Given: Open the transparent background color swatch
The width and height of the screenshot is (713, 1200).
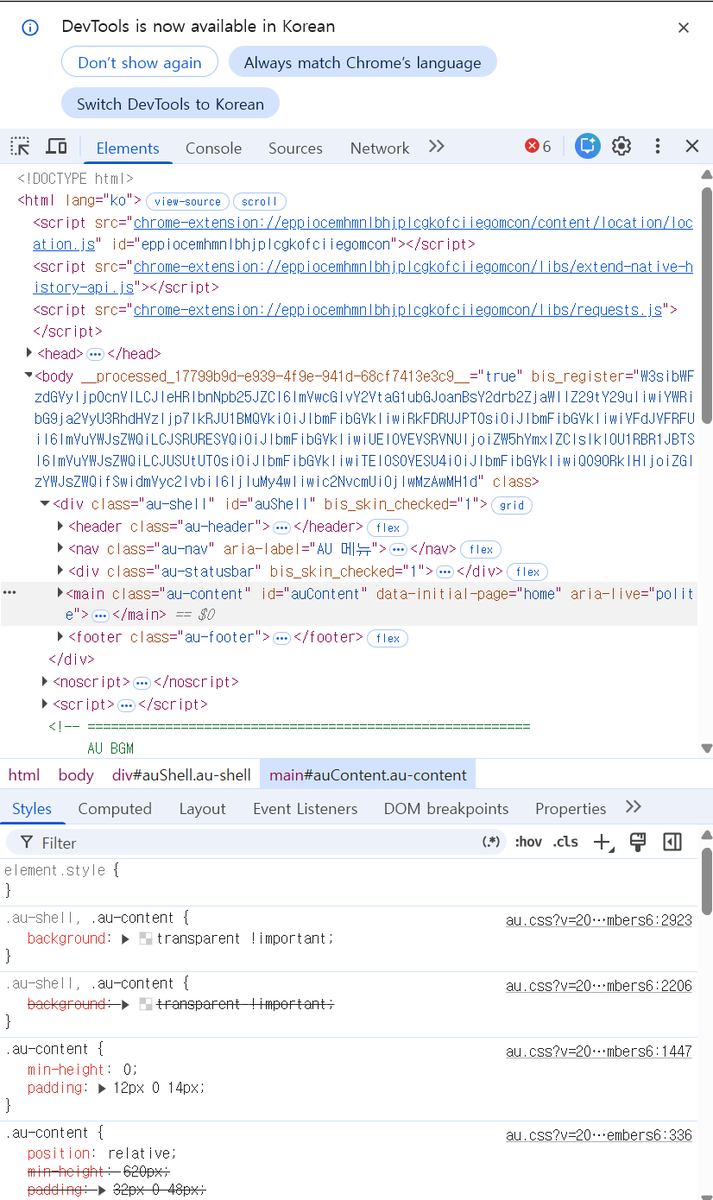Looking at the screenshot, I should point(146,939).
